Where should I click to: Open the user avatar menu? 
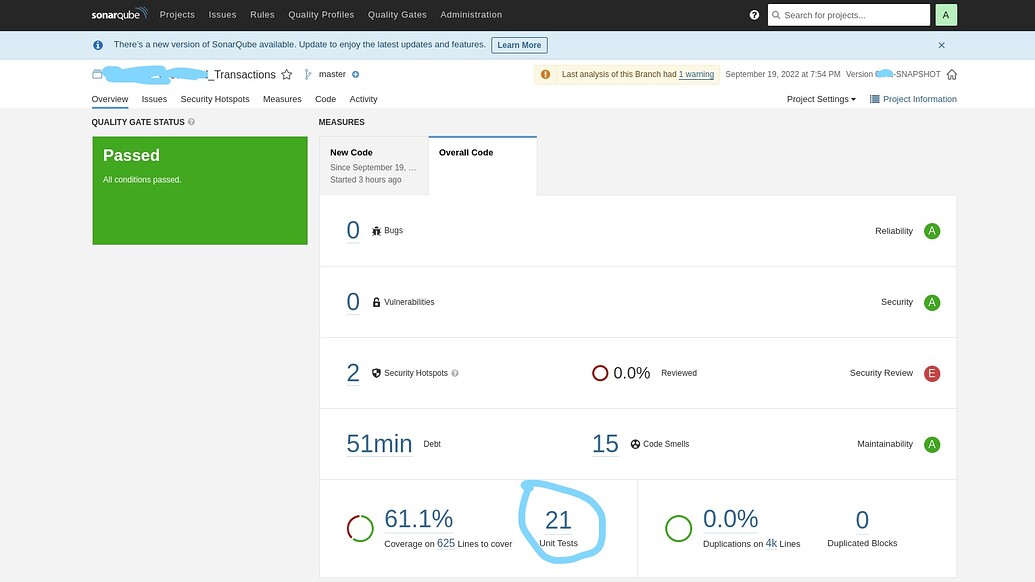pos(942,14)
